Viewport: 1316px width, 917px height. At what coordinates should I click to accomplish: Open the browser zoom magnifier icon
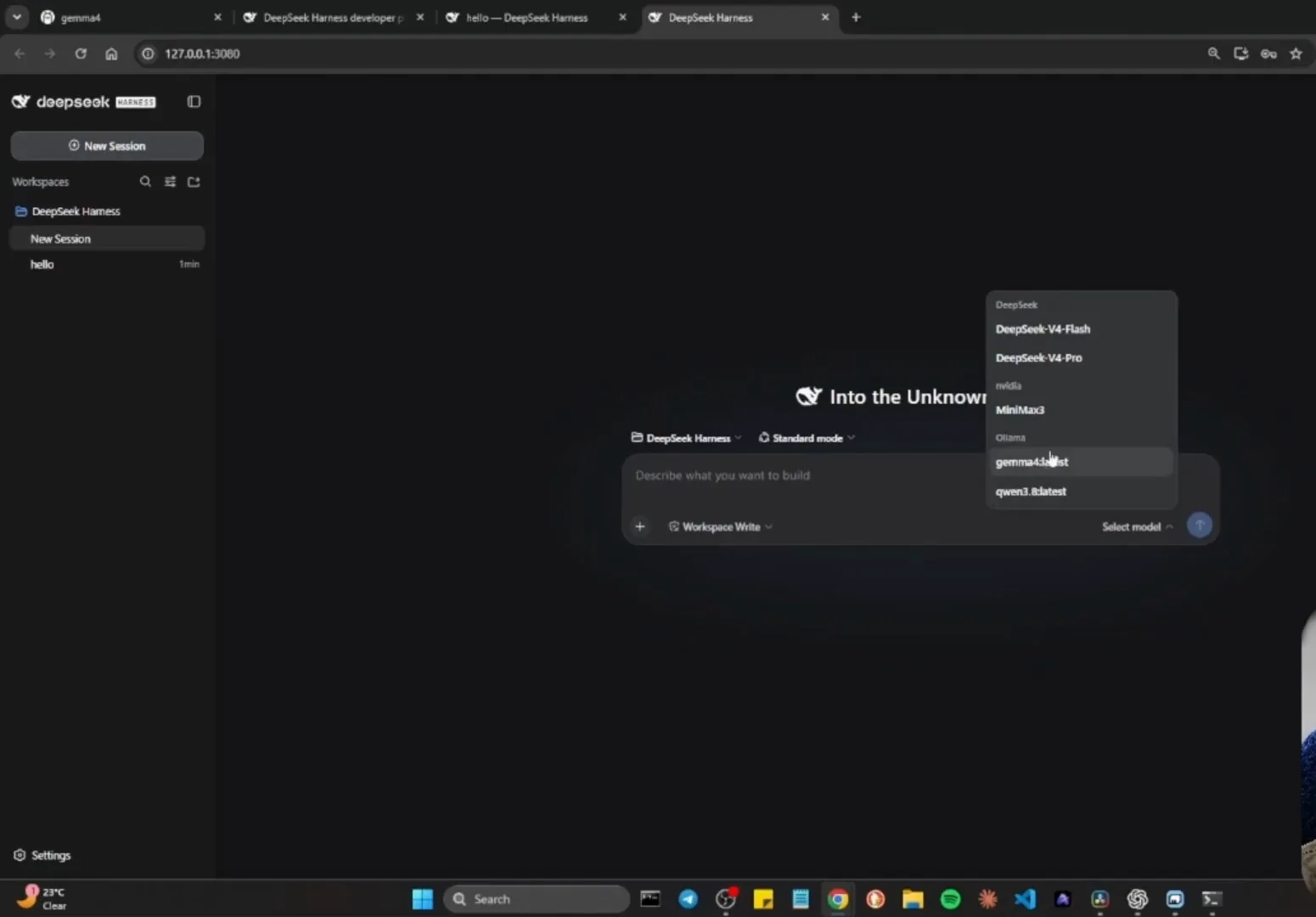click(1214, 53)
